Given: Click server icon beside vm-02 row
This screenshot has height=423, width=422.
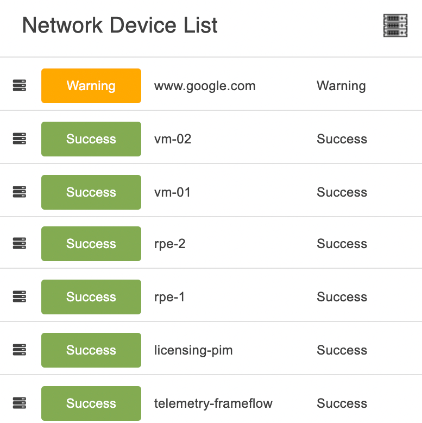Looking at the screenshot, I should click(19, 138).
